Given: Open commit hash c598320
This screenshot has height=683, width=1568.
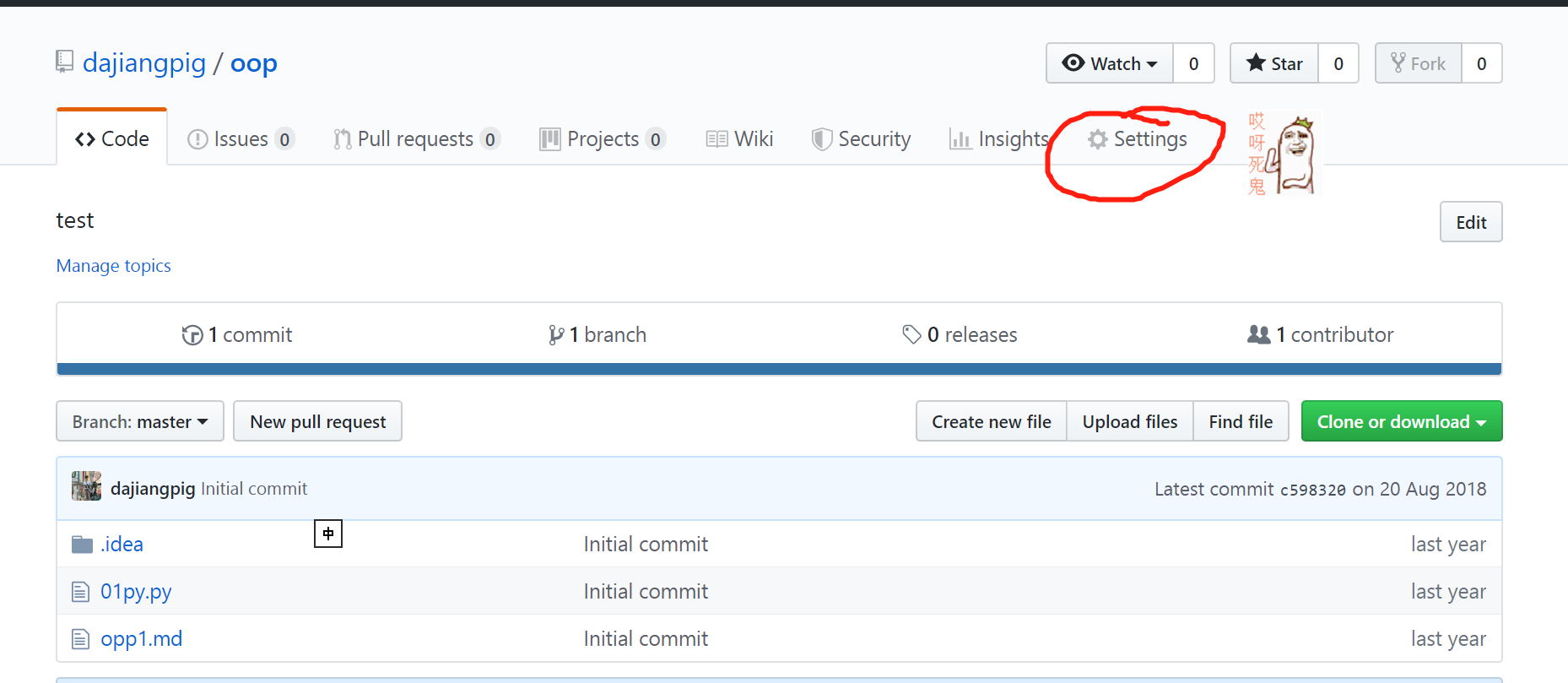Looking at the screenshot, I should 1313,490.
